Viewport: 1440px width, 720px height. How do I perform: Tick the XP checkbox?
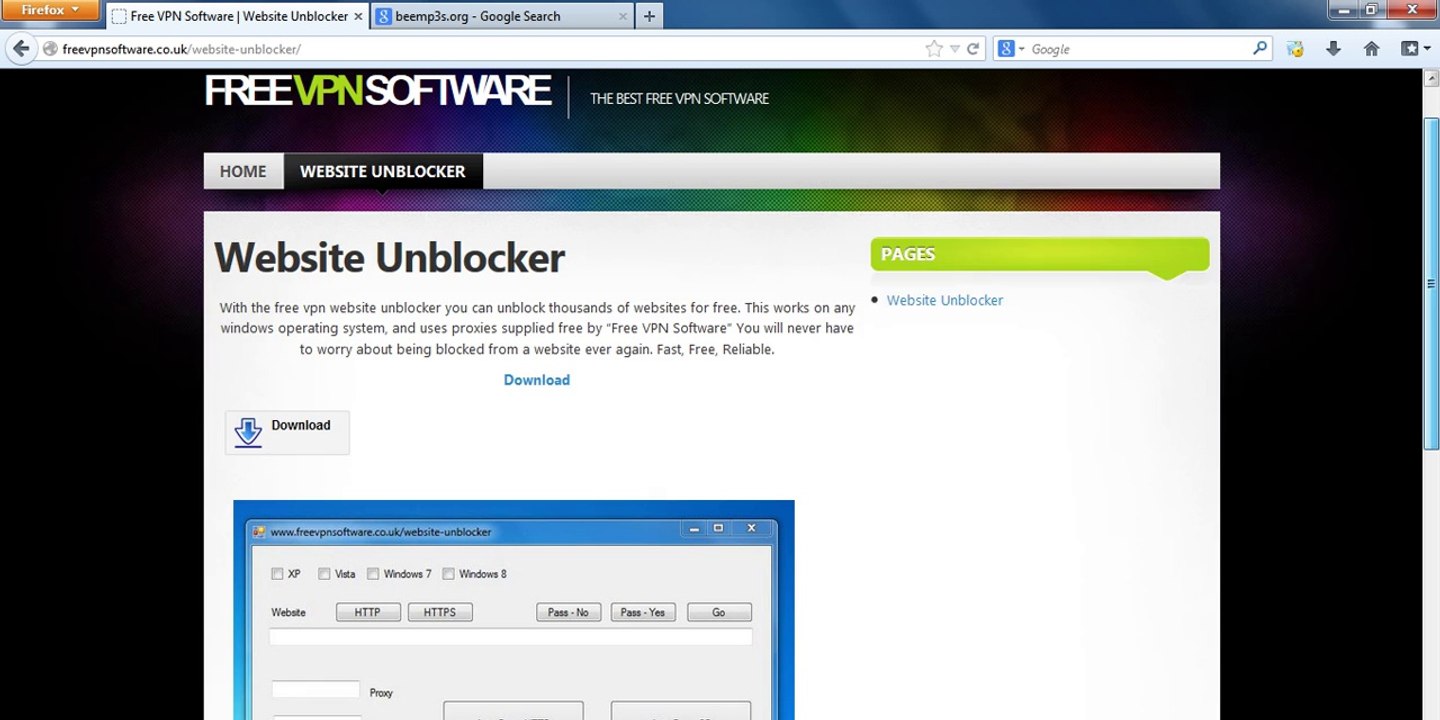277,574
